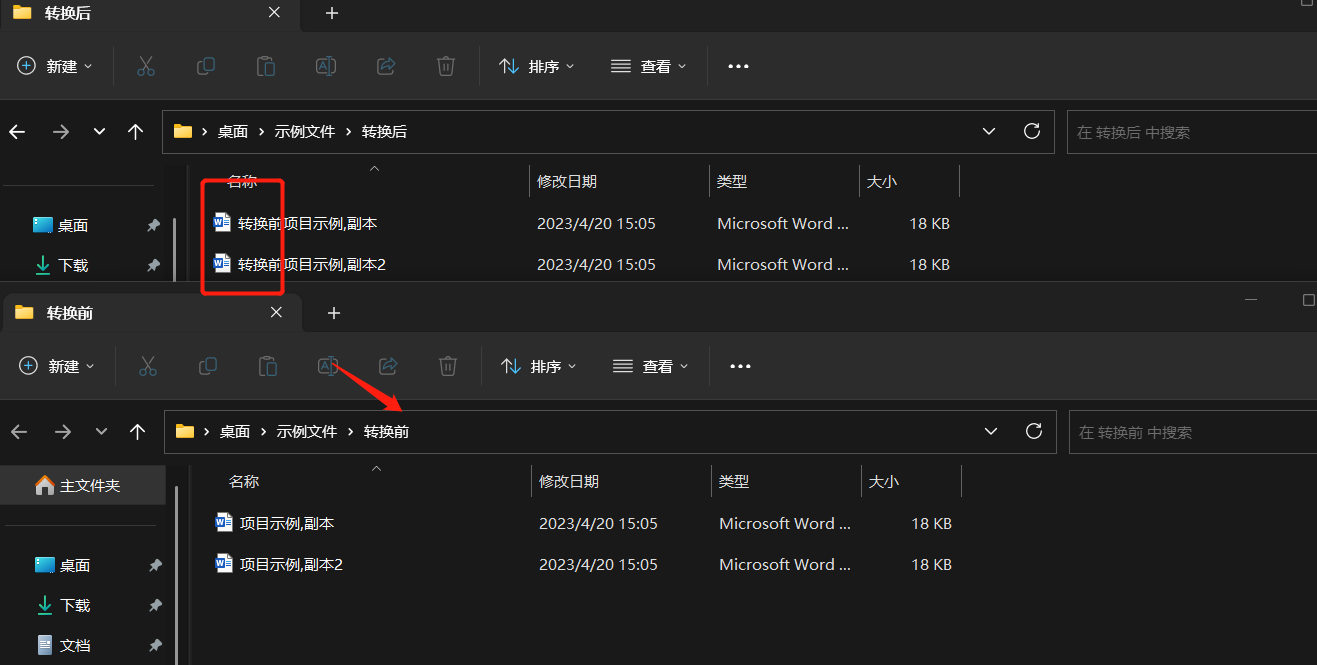Open the 新建 dropdown menu

tap(55, 66)
